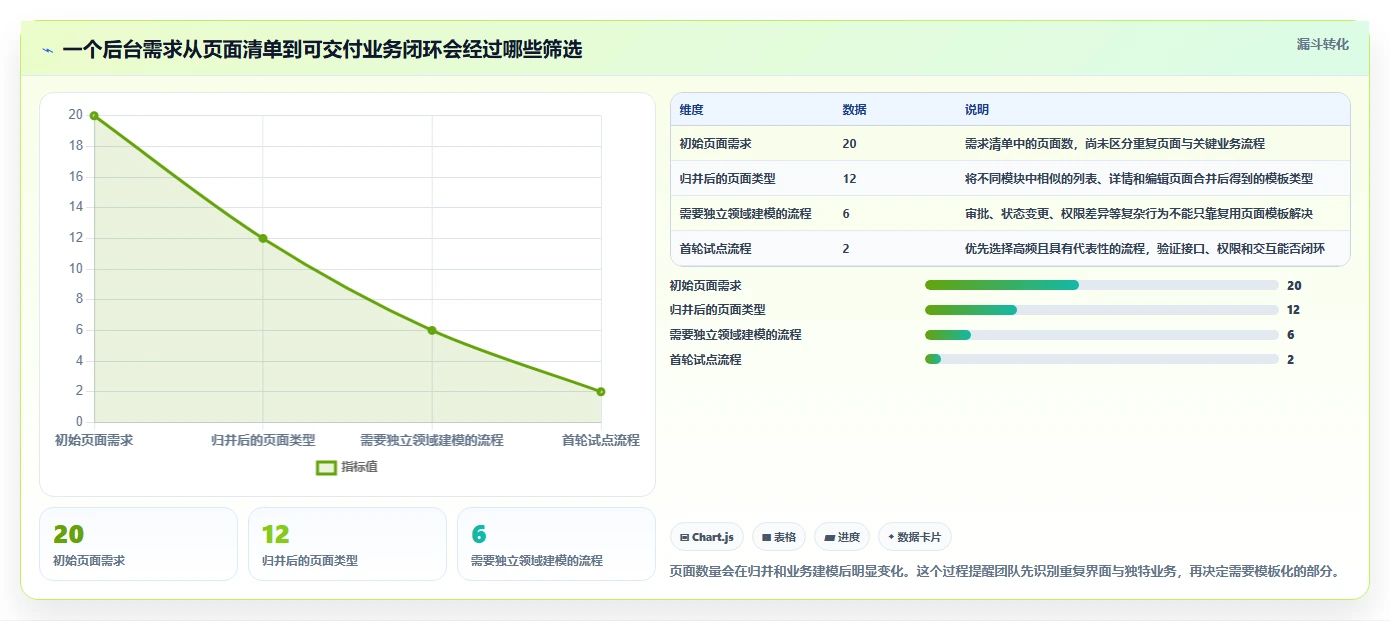
Task: Click the 数据卡片 tag chip
Action: coord(915,537)
